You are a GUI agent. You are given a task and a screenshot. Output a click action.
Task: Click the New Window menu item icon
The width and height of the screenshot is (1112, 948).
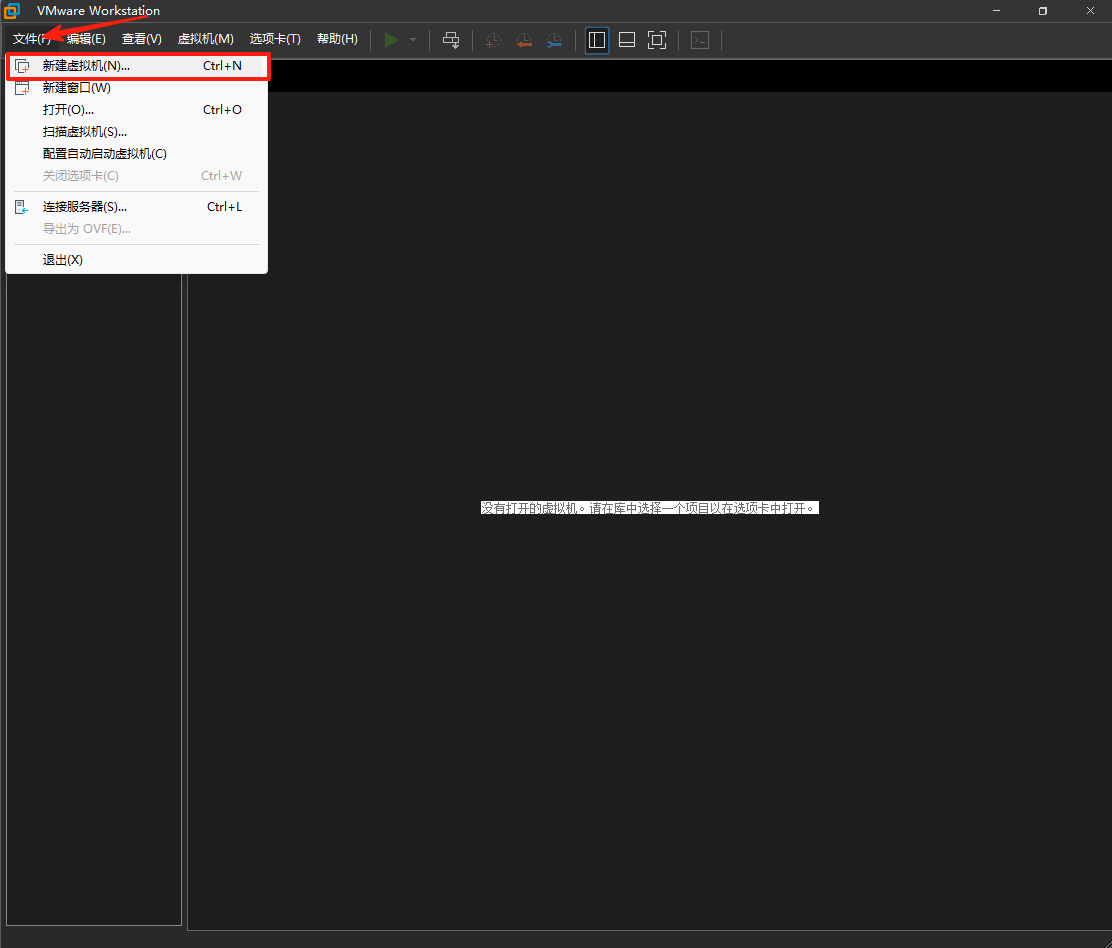click(22, 88)
